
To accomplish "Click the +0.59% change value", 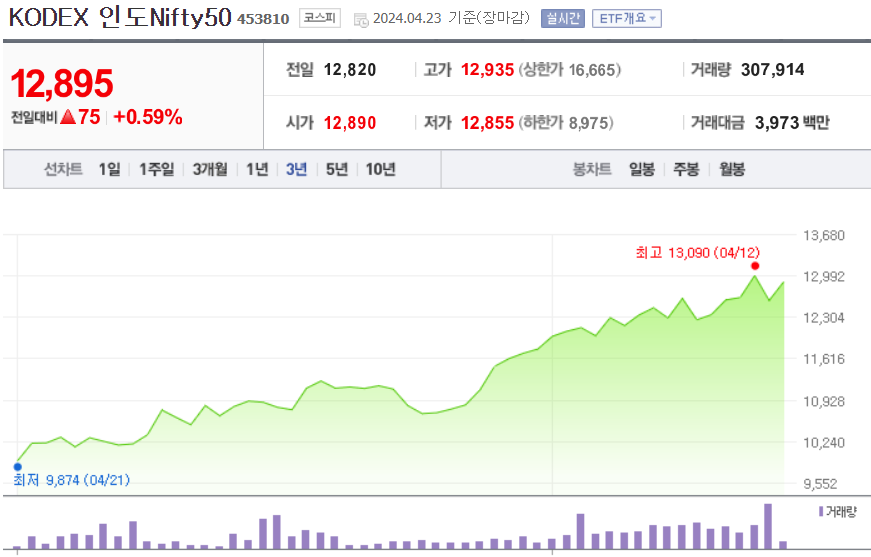I will pyautogui.click(x=148, y=117).
